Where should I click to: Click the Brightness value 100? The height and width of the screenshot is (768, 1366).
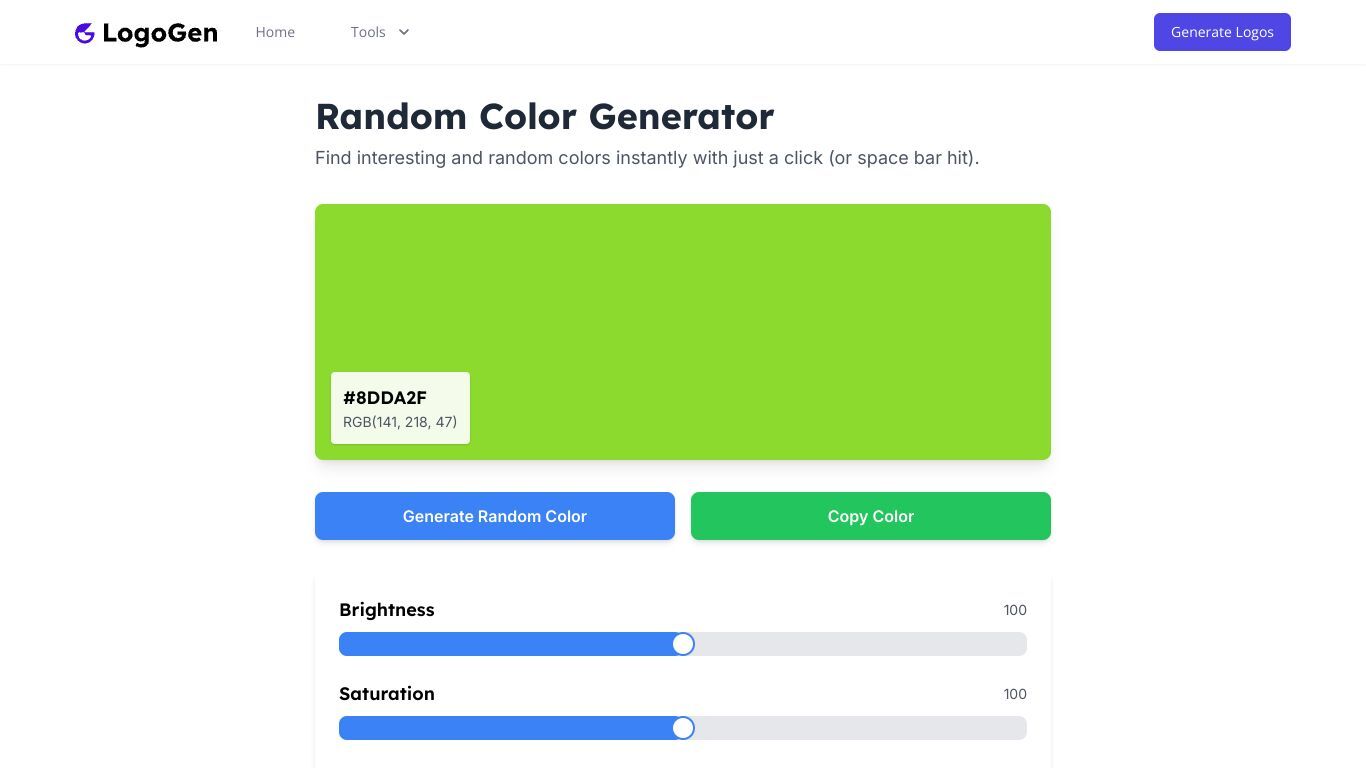pyautogui.click(x=1015, y=610)
